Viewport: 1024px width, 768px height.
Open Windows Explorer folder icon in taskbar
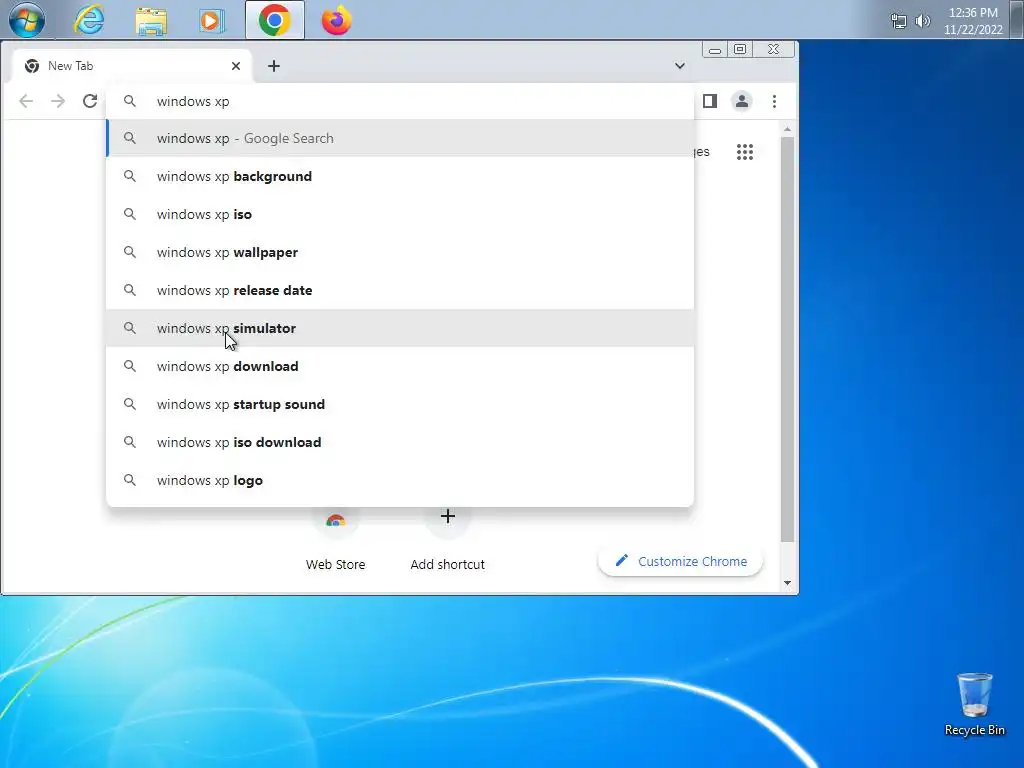[151, 20]
